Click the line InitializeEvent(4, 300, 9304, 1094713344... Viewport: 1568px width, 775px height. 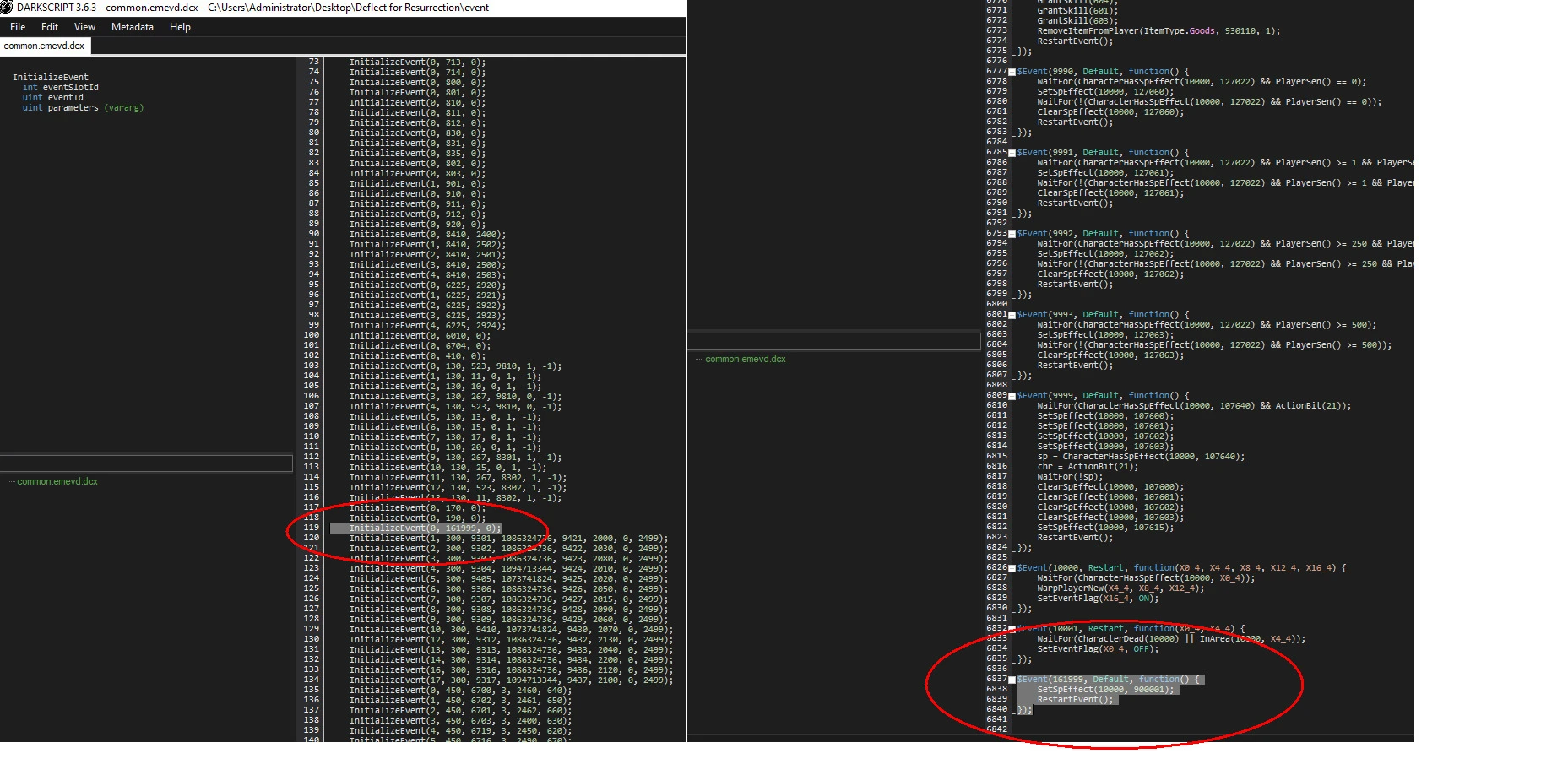[x=508, y=568]
